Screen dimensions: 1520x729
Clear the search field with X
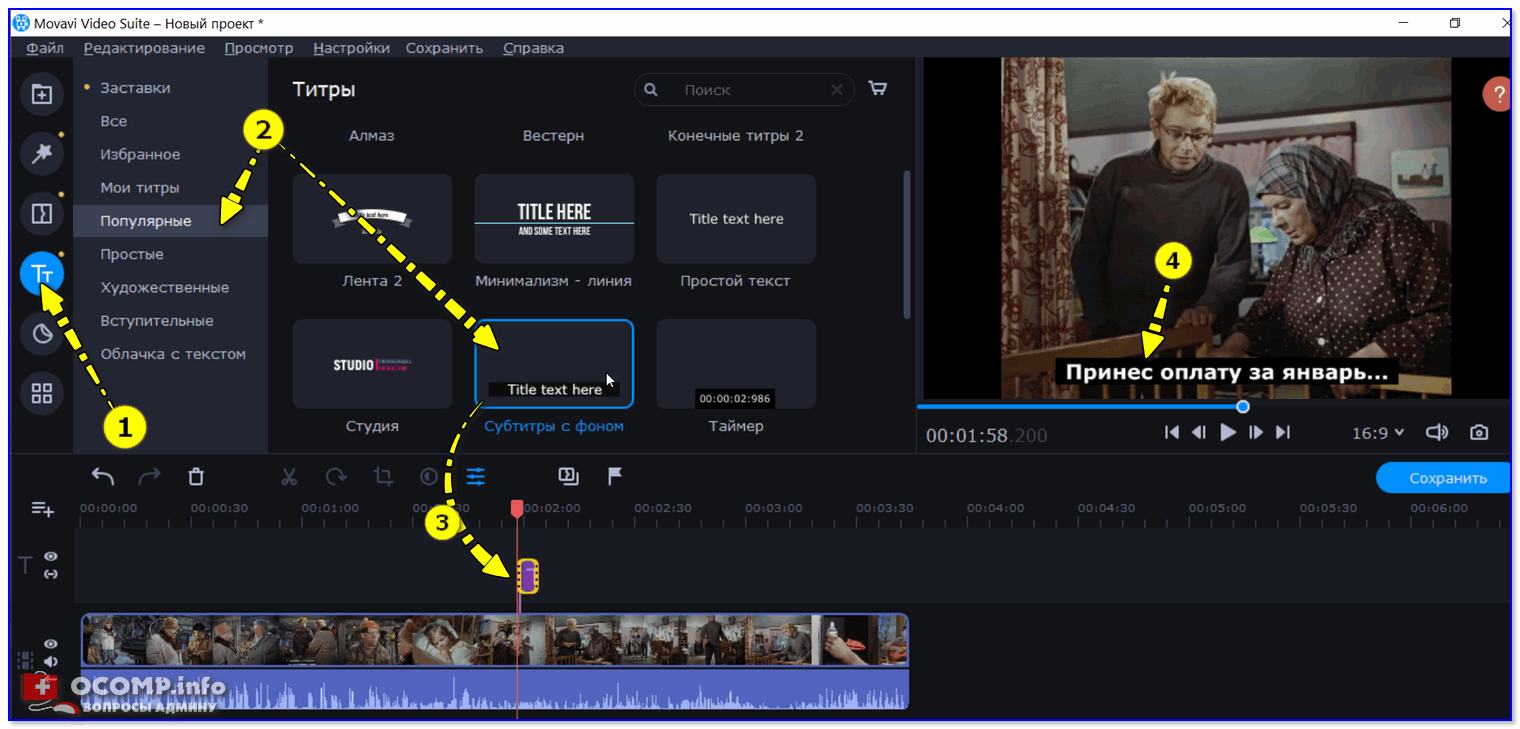point(837,90)
